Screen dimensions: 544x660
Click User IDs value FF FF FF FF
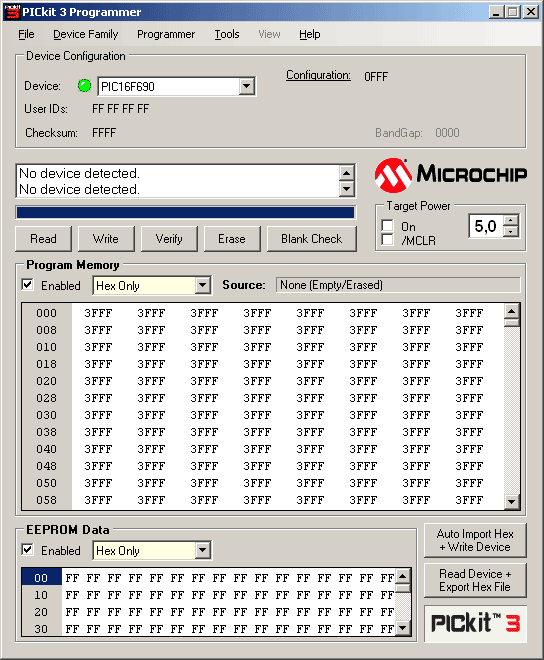(120, 109)
